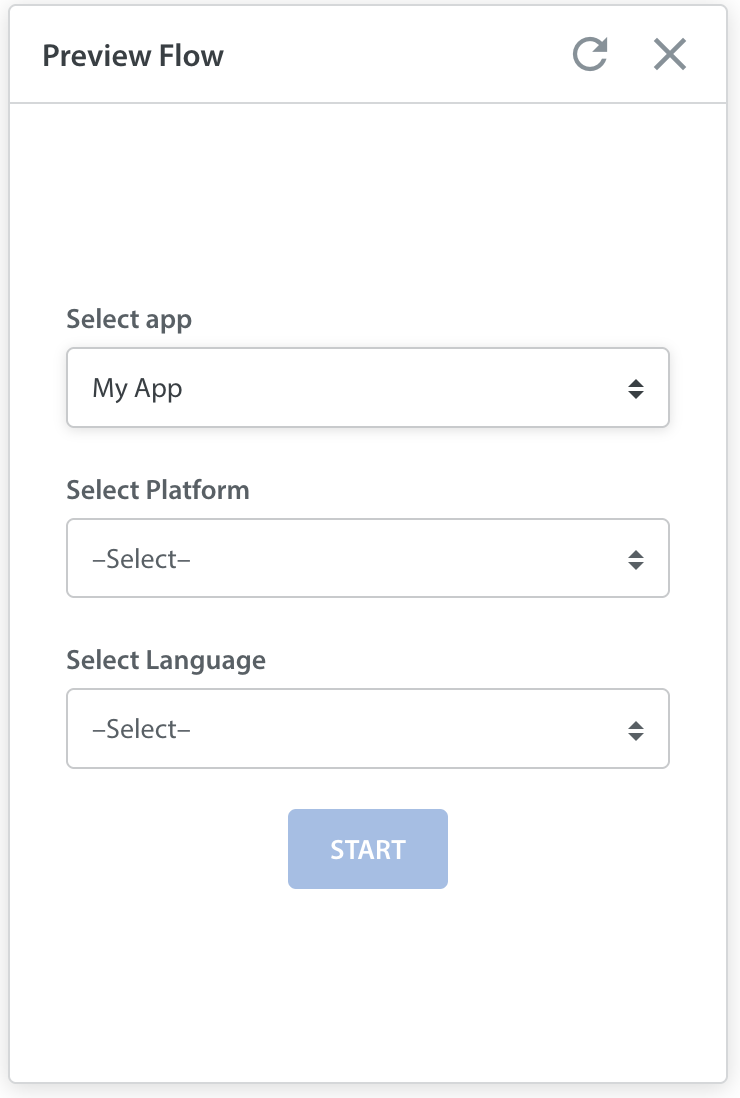Click the arrows icon in the Language field

tap(636, 730)
